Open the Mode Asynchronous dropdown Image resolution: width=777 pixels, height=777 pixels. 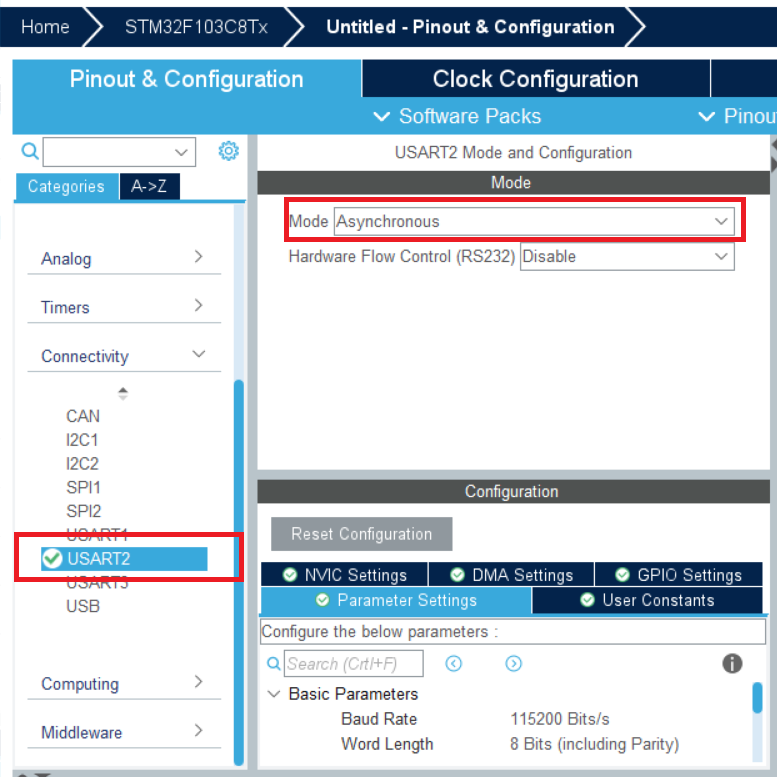click(534, 221)
